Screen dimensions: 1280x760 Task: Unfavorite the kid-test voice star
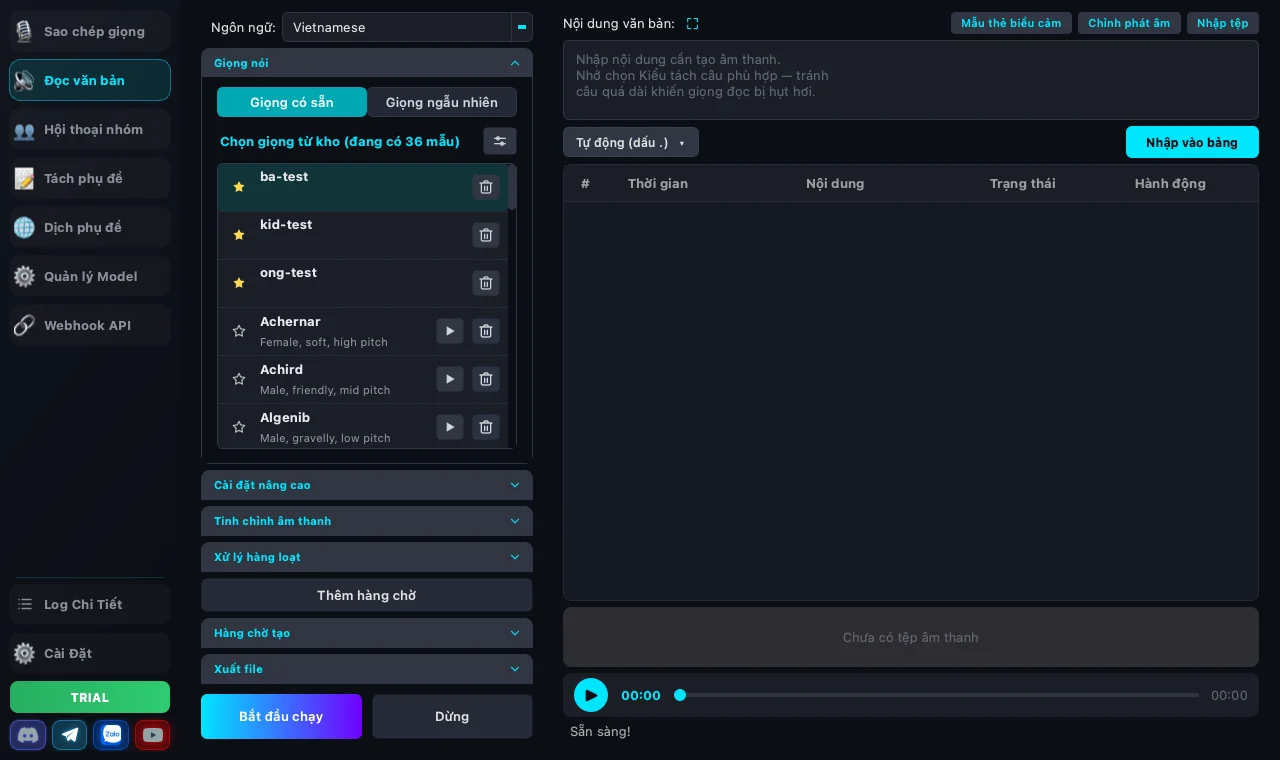(x=239, y=235)
